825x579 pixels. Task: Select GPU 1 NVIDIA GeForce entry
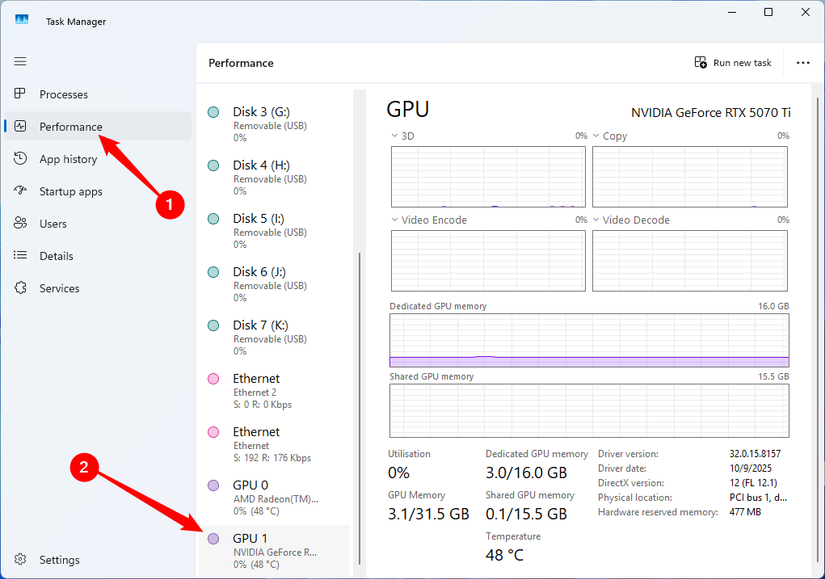(270, 549)
